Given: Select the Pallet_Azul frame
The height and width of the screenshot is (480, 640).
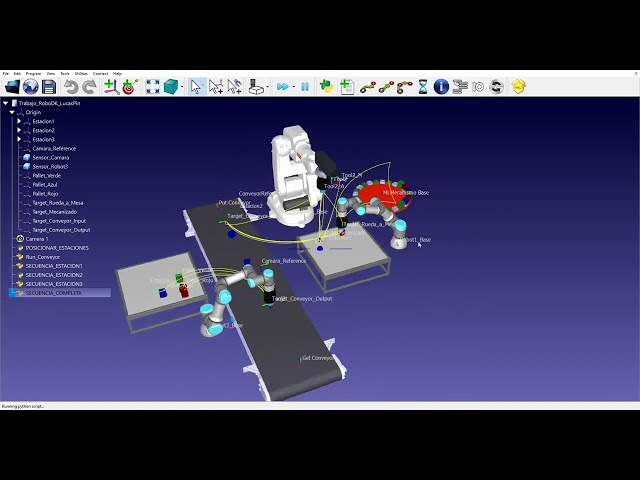Looking at the screenshot, I should 45,184.
